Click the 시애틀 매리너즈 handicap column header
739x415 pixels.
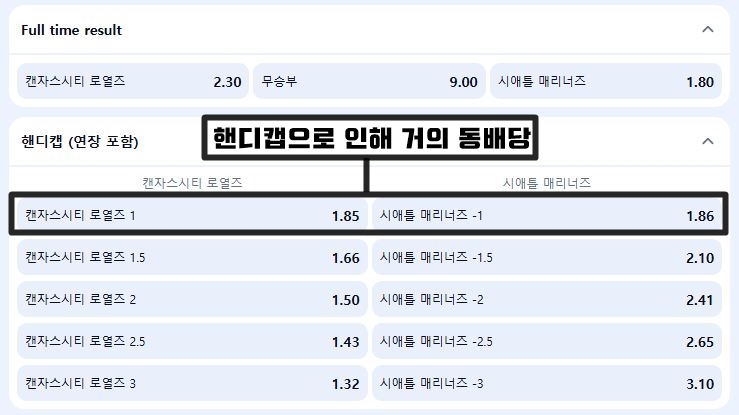[546, 183]
